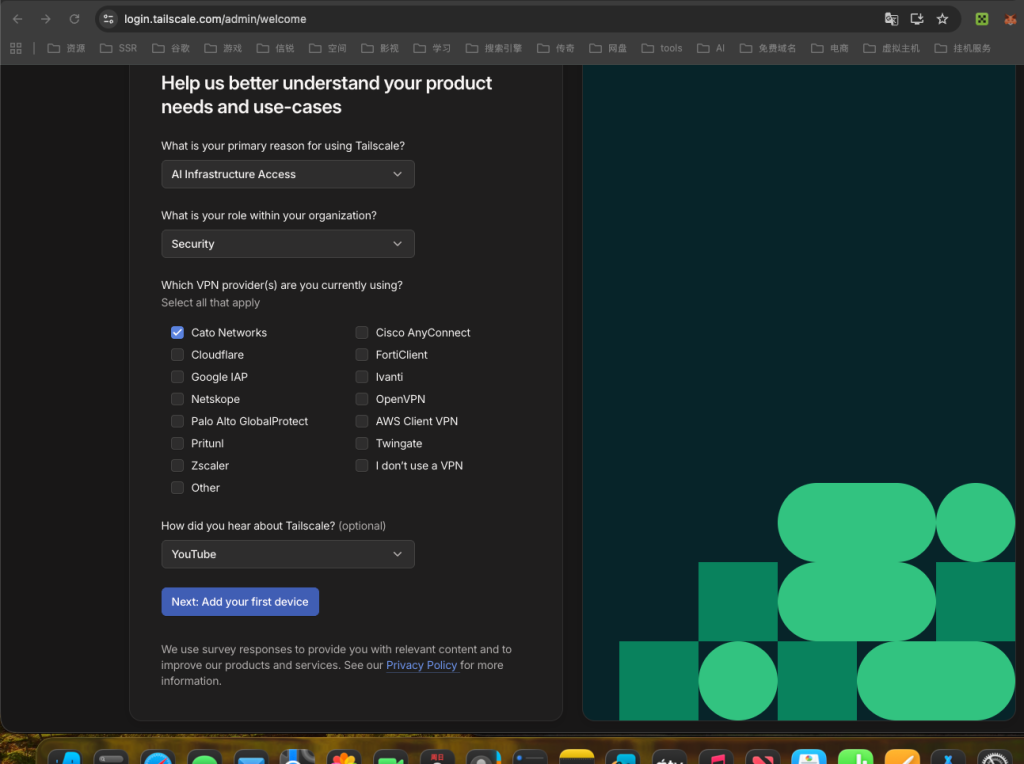Open the SSR bookmarks folder
Image resolution: width=1024 pixels, height=764 pixels.
(x=118, y=48)
